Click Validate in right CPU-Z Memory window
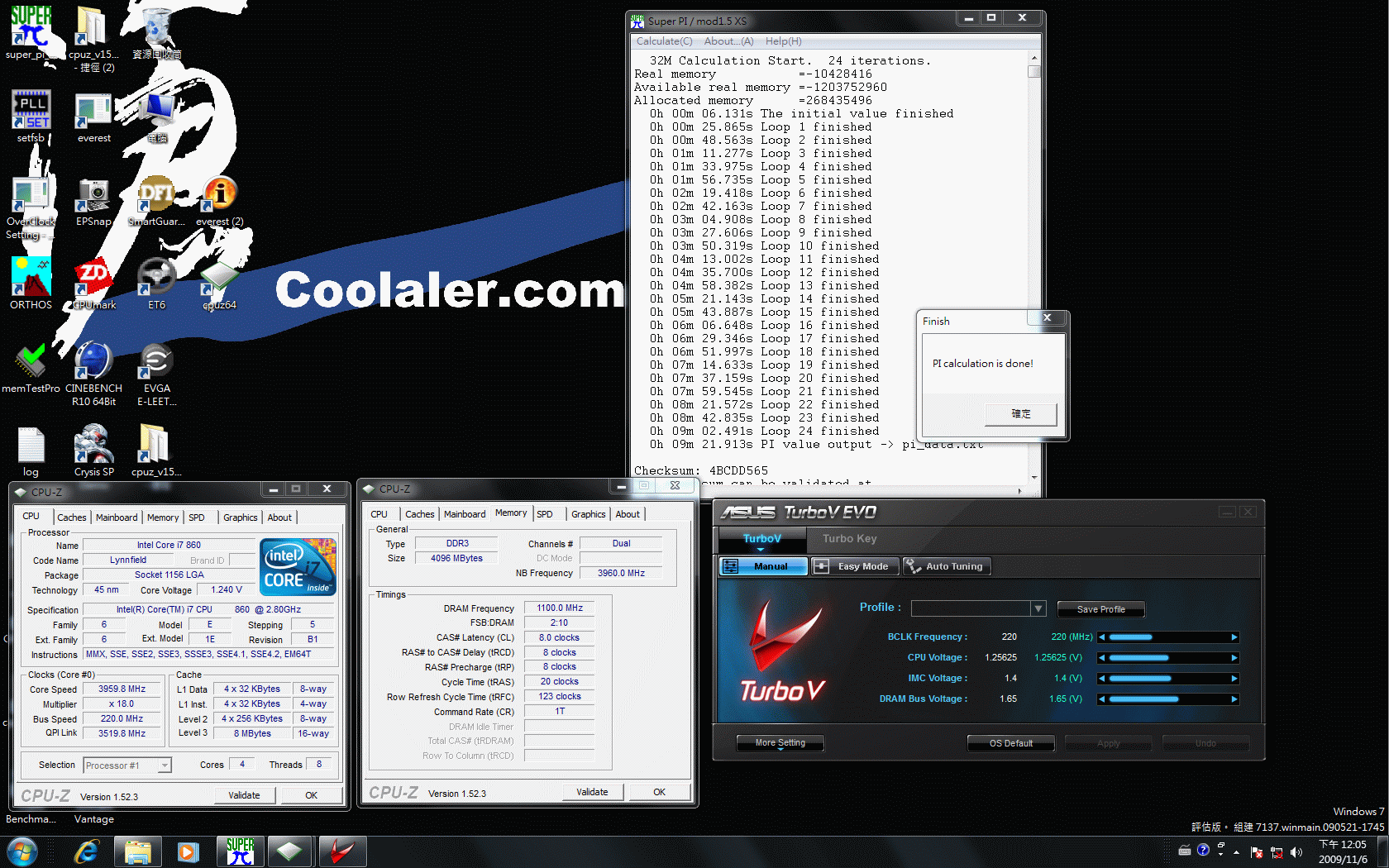1389x868 pixels. 592,792
